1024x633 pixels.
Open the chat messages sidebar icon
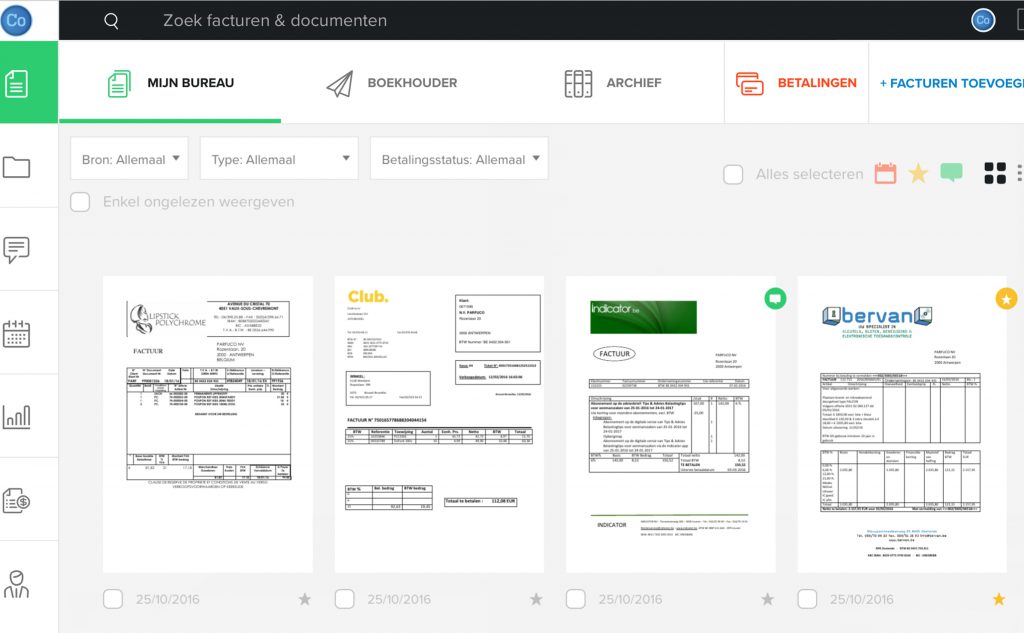point(16,250)
